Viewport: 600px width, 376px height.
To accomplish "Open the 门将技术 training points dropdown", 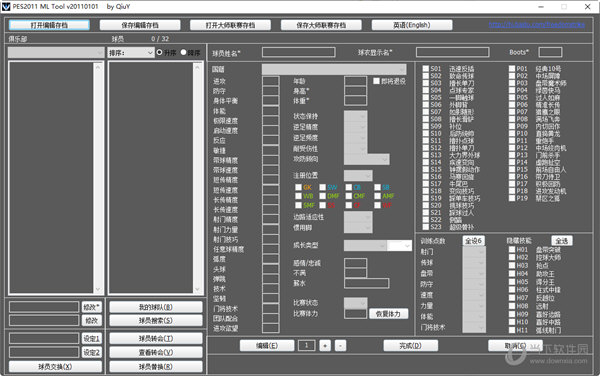I will 474,327.
